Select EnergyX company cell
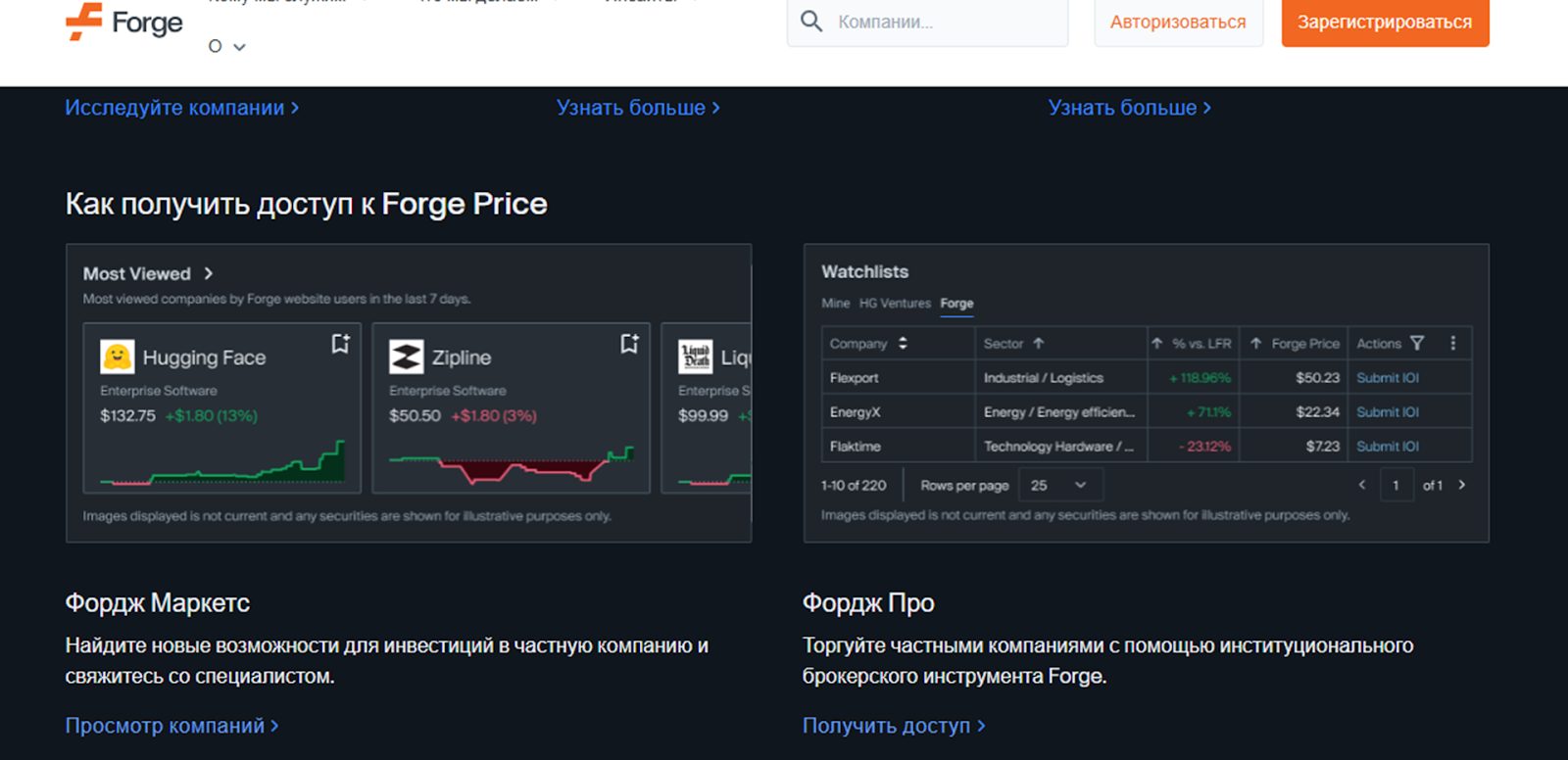Screen dimensions: 1568x760 pos(898,412)
